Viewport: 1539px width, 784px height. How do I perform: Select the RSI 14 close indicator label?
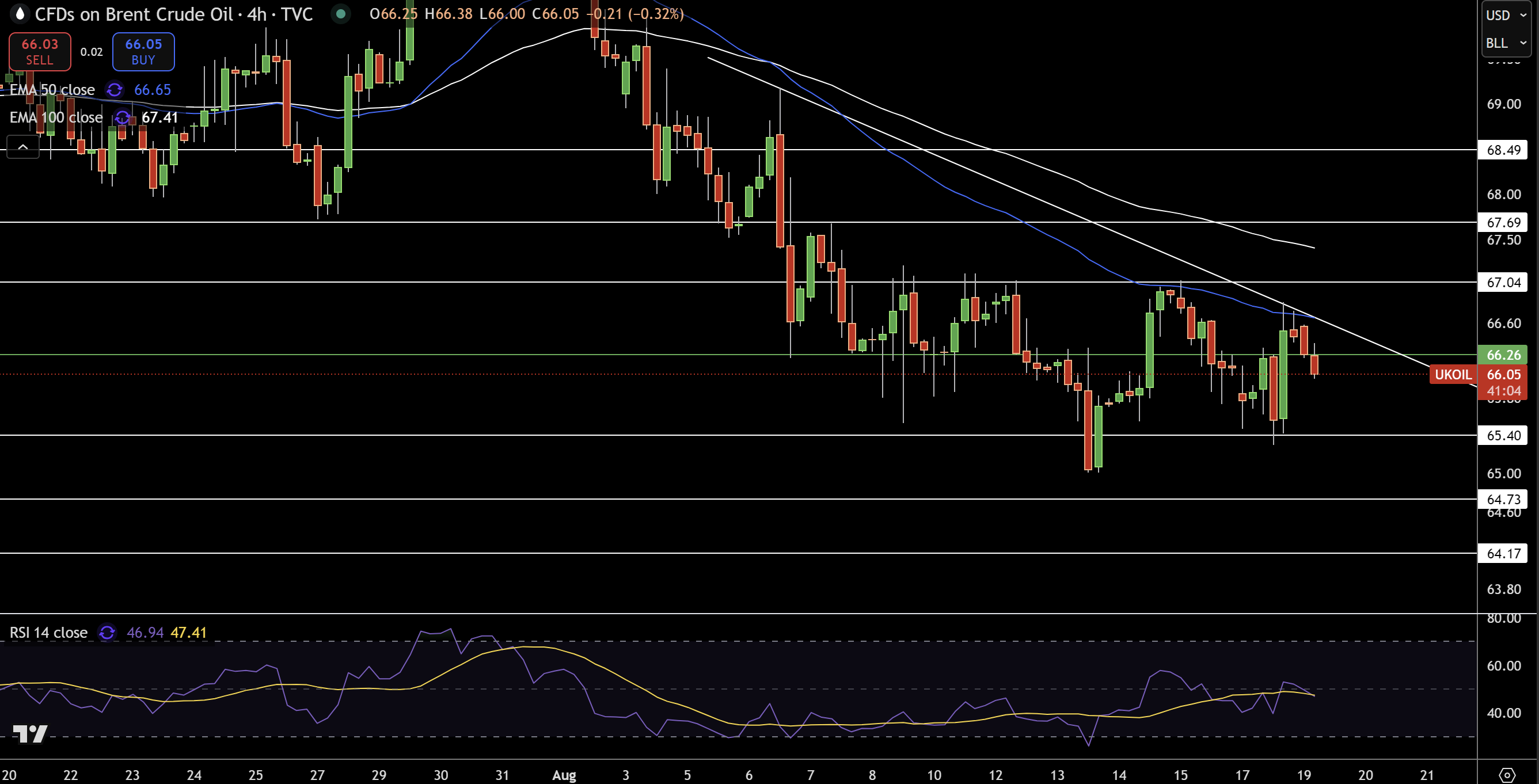[48, 633]
